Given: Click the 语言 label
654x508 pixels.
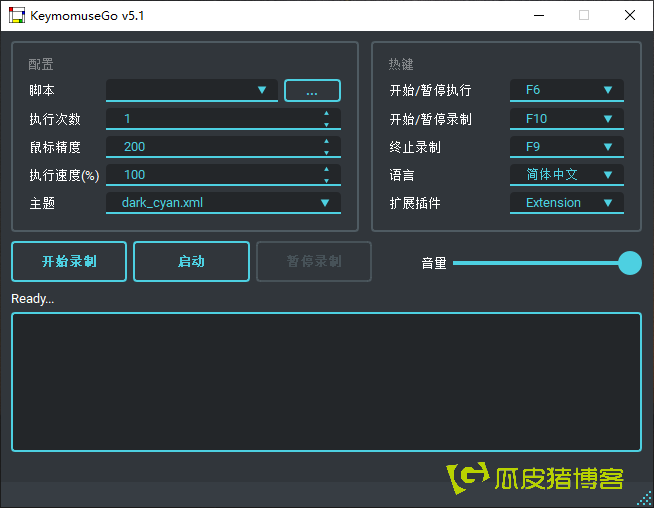Looking at the screenshot, I should pos(402,175).
